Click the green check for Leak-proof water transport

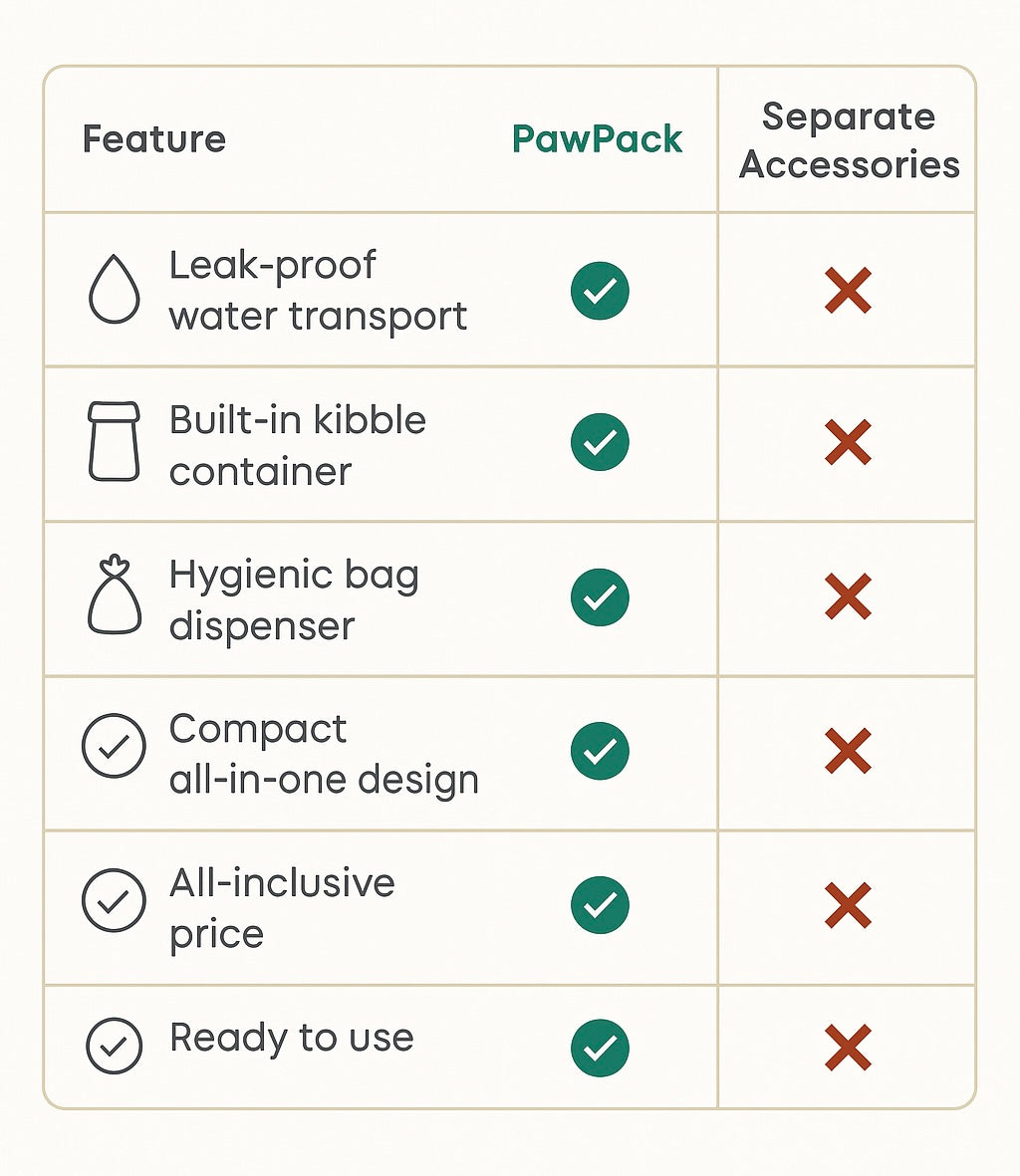tap(600, 290)
